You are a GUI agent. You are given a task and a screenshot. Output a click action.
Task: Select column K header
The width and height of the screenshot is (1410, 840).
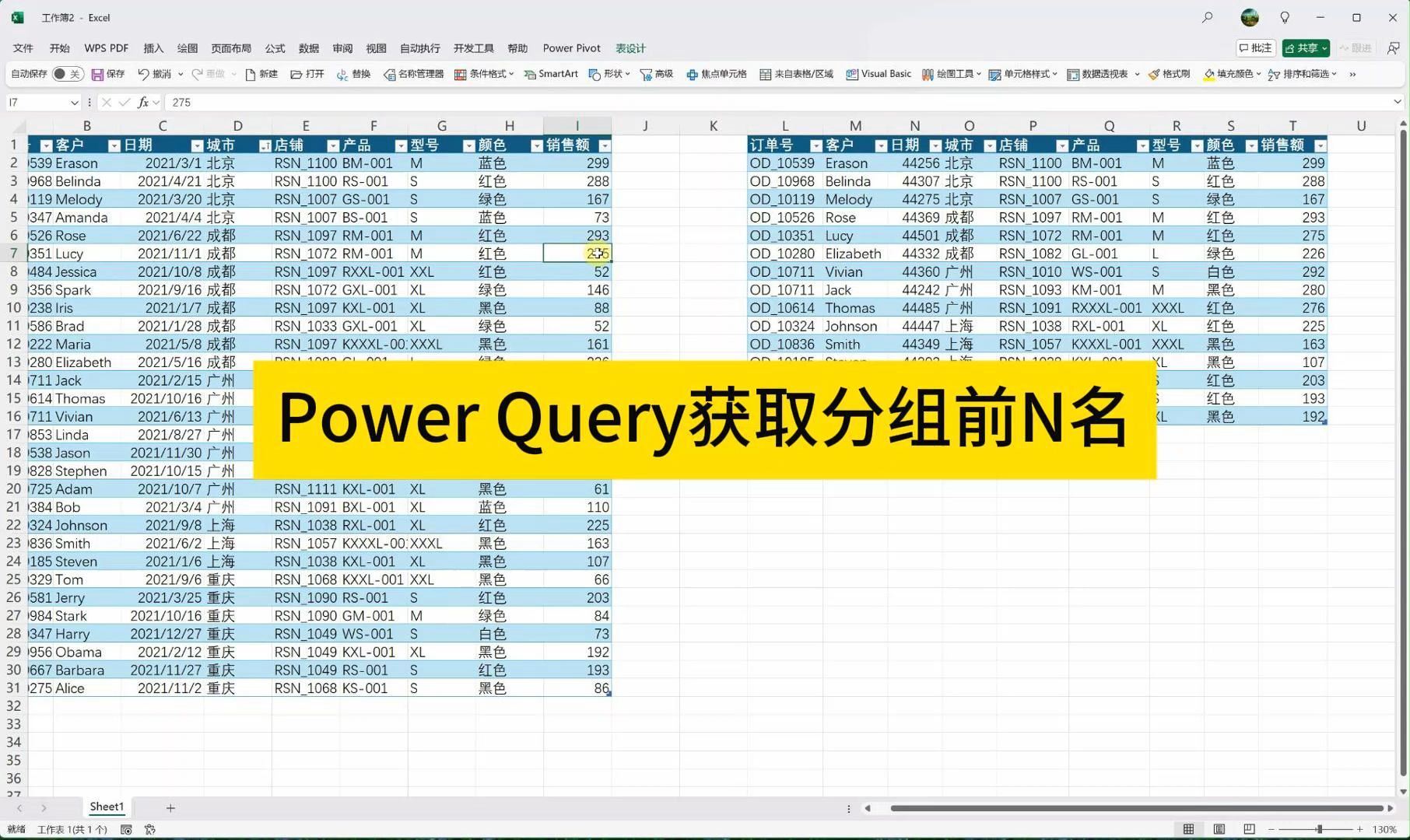(x=713, y=125)
